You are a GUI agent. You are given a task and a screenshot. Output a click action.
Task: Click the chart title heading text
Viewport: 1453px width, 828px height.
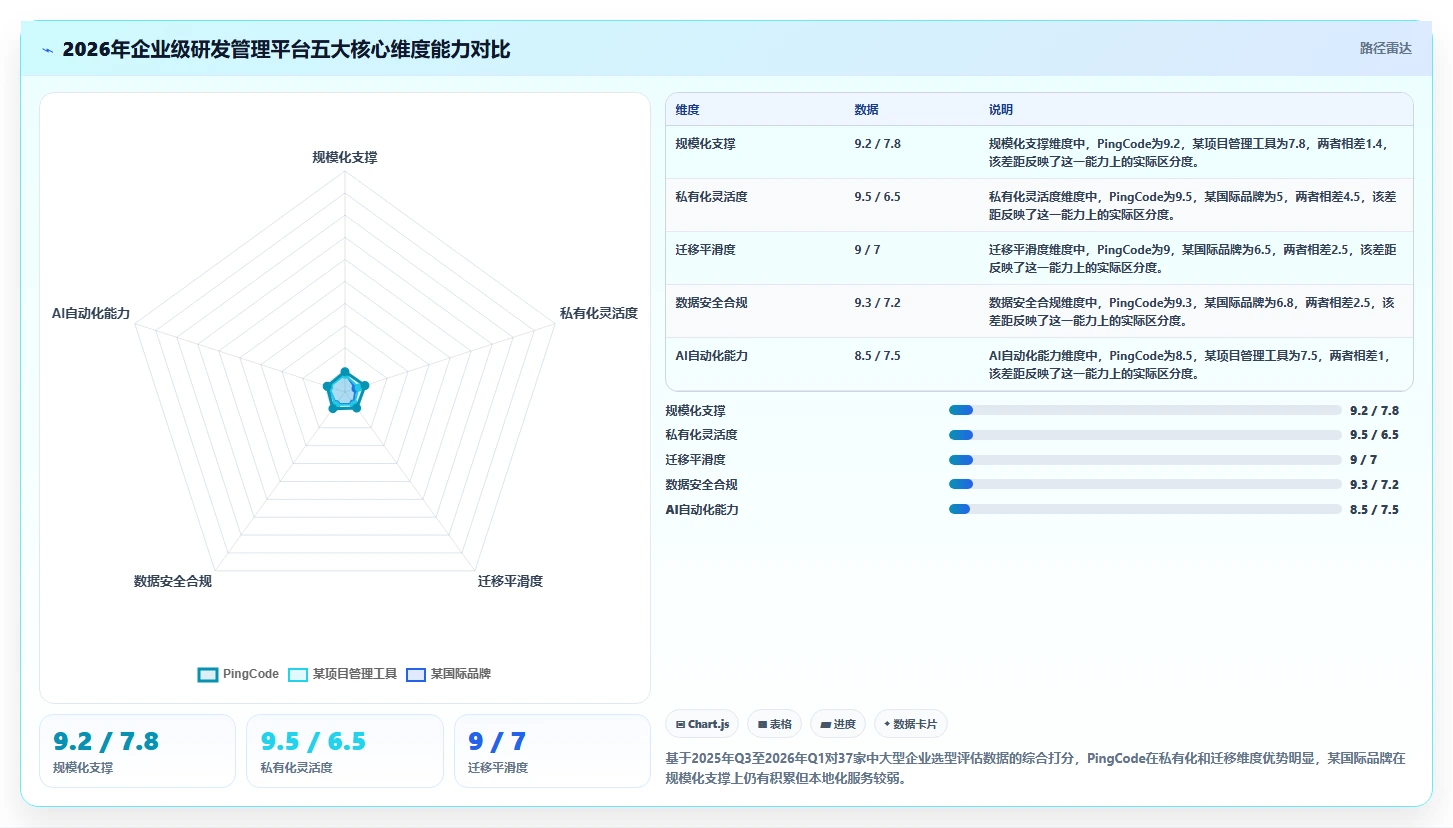[x=286, y=49]
